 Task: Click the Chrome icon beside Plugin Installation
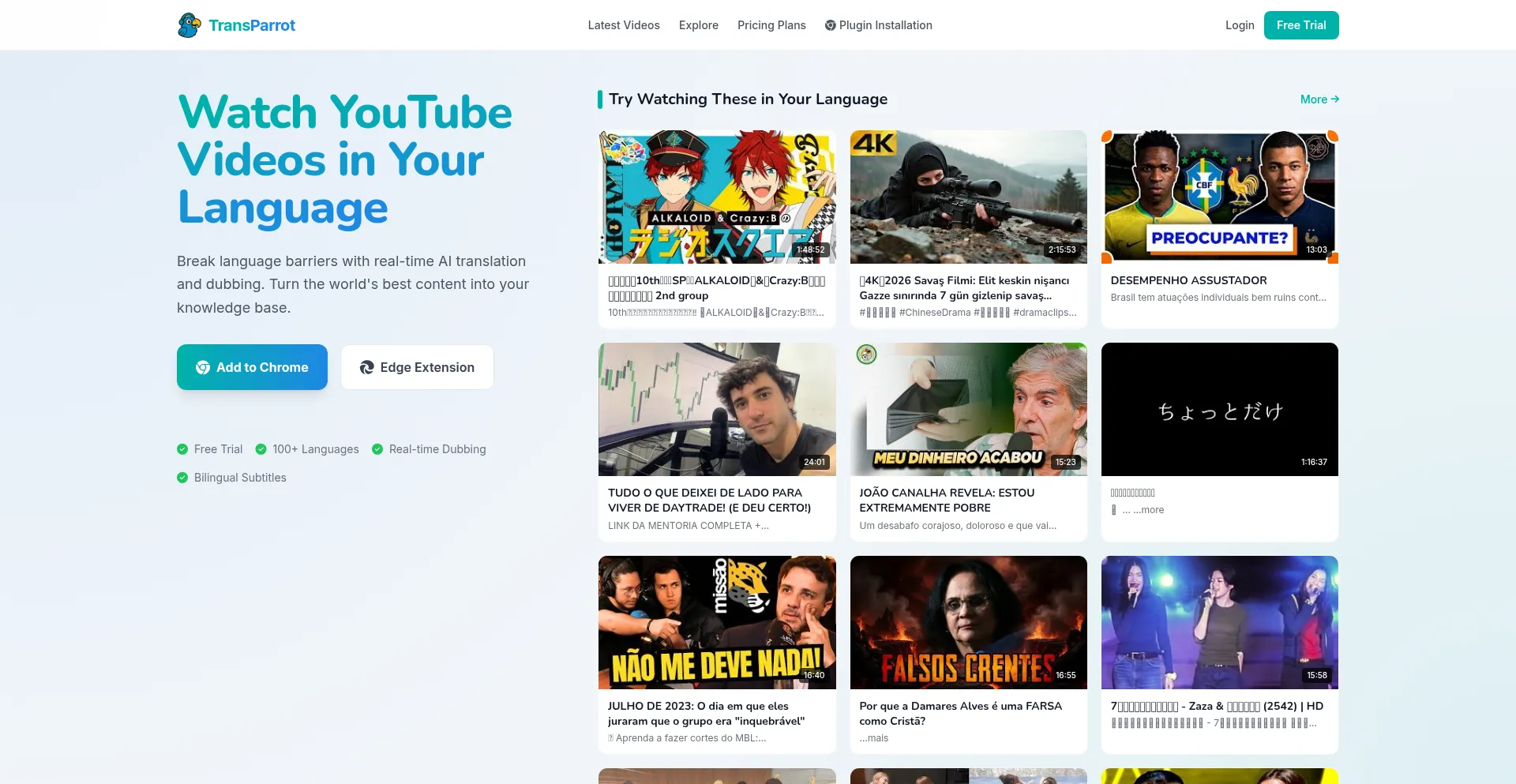pos(830,25)
